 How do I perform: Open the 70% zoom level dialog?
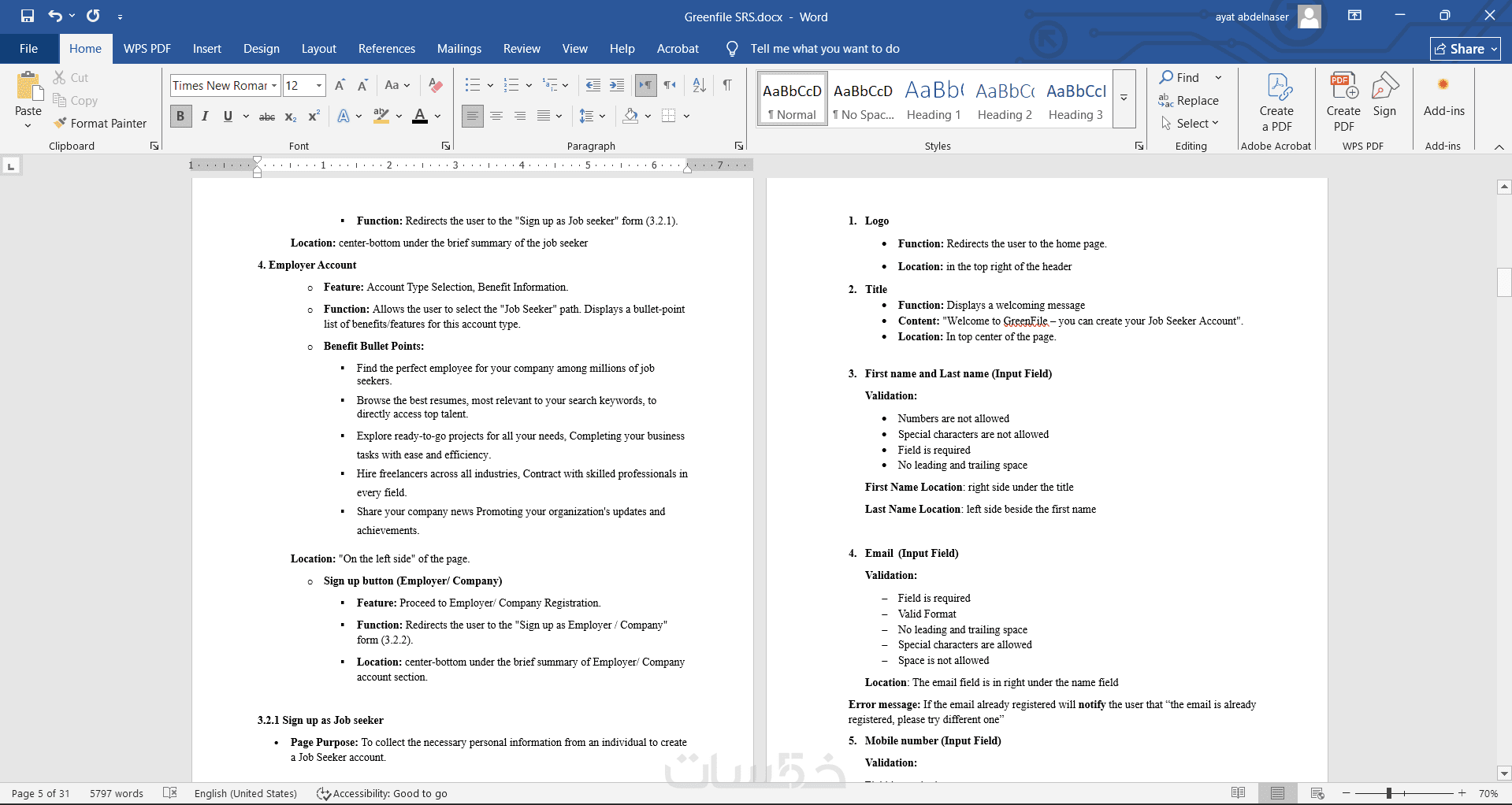point(1488,793)
